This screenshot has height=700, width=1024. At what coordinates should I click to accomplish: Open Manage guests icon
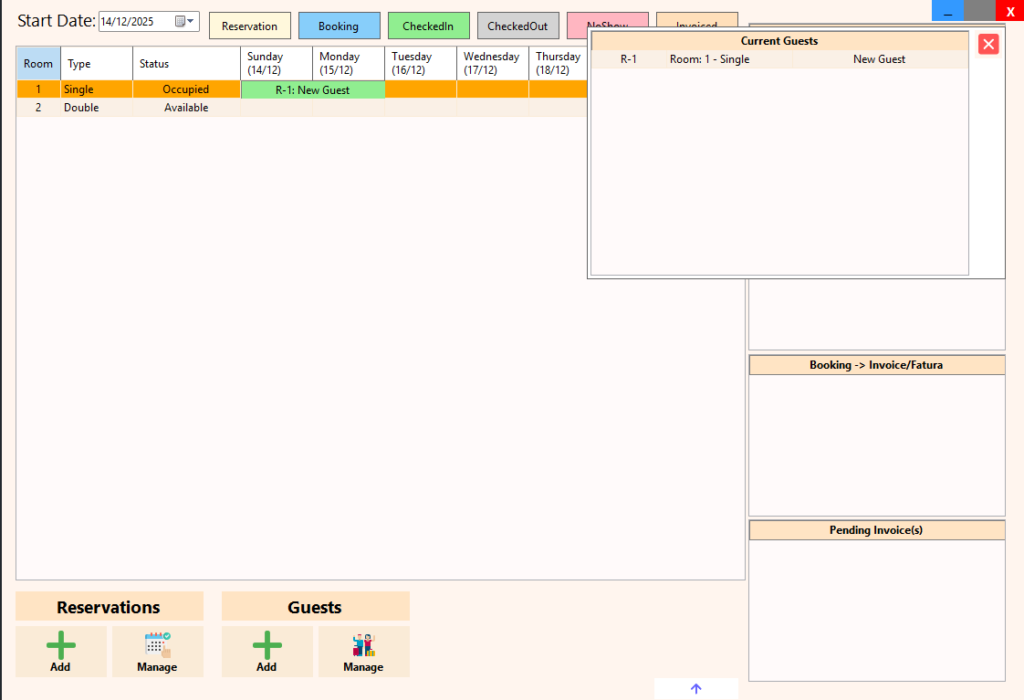(x=363, y=646)
